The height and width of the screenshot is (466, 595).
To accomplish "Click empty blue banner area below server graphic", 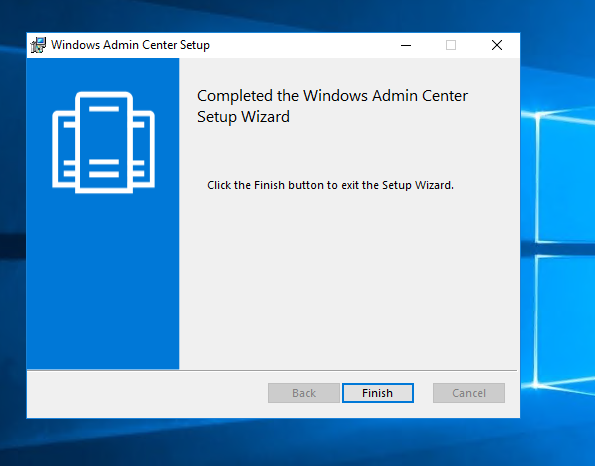I will (103, 281).
